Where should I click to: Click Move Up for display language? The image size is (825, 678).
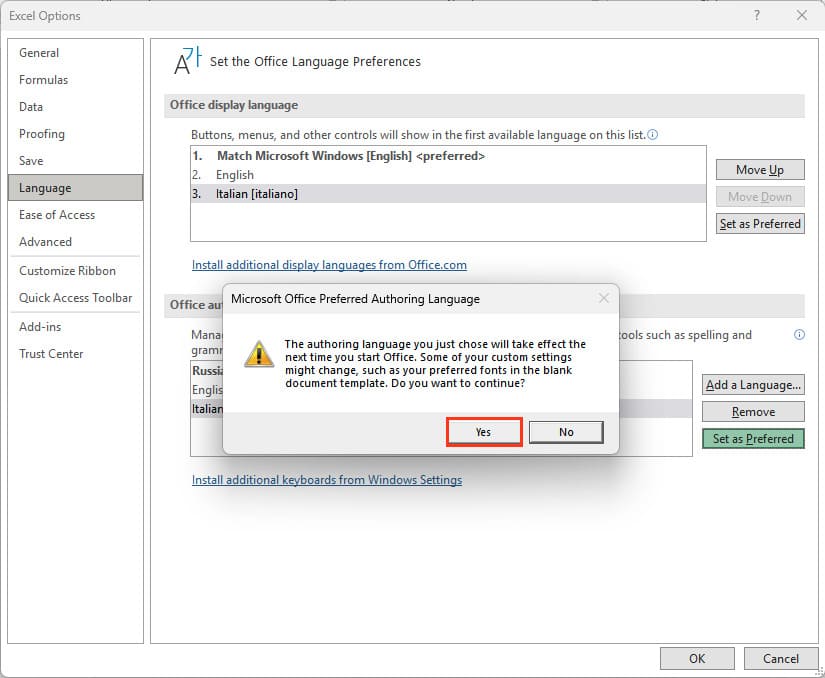[760, 170]
